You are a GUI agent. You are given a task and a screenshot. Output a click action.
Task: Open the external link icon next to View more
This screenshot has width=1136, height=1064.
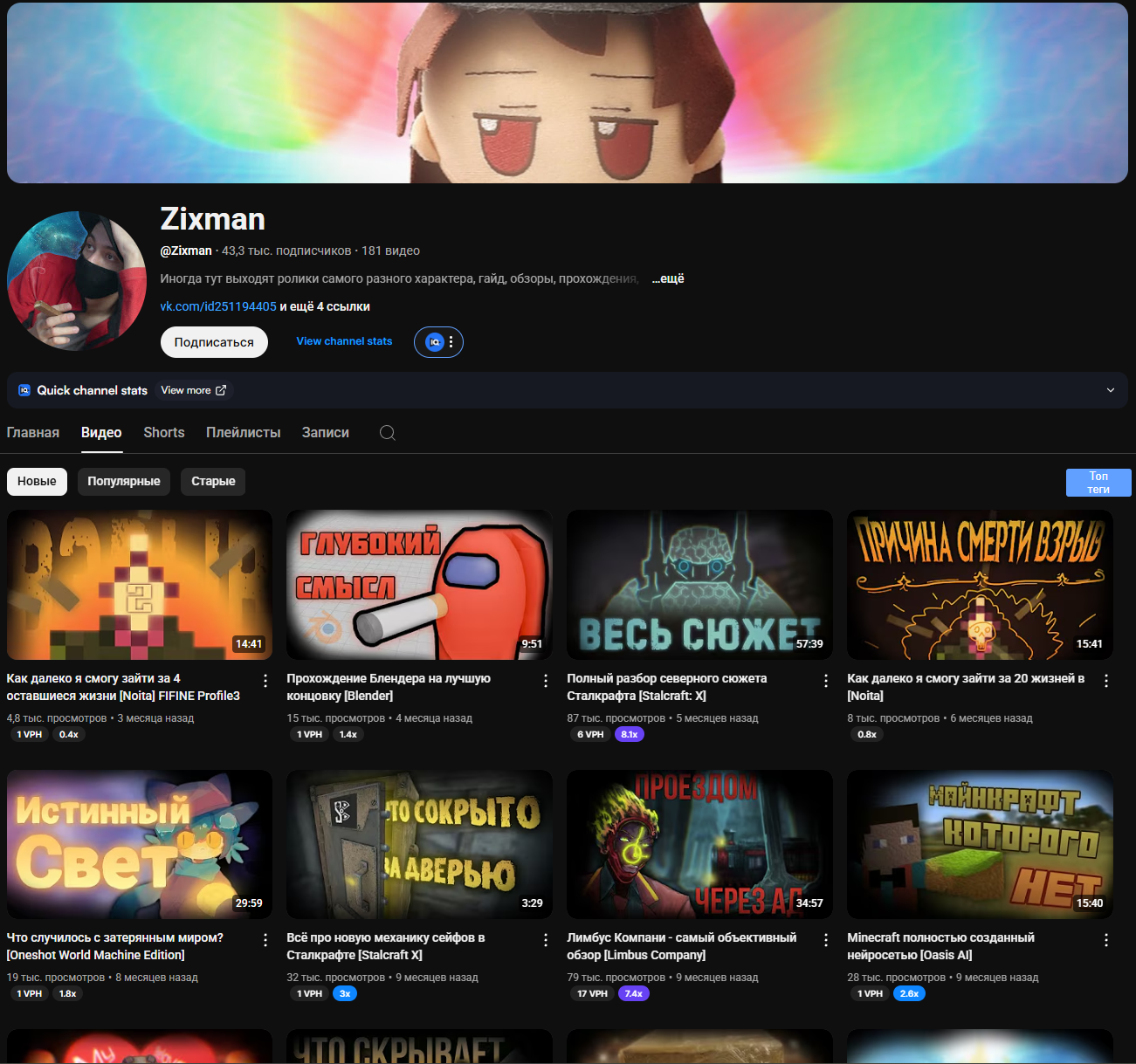221,390
